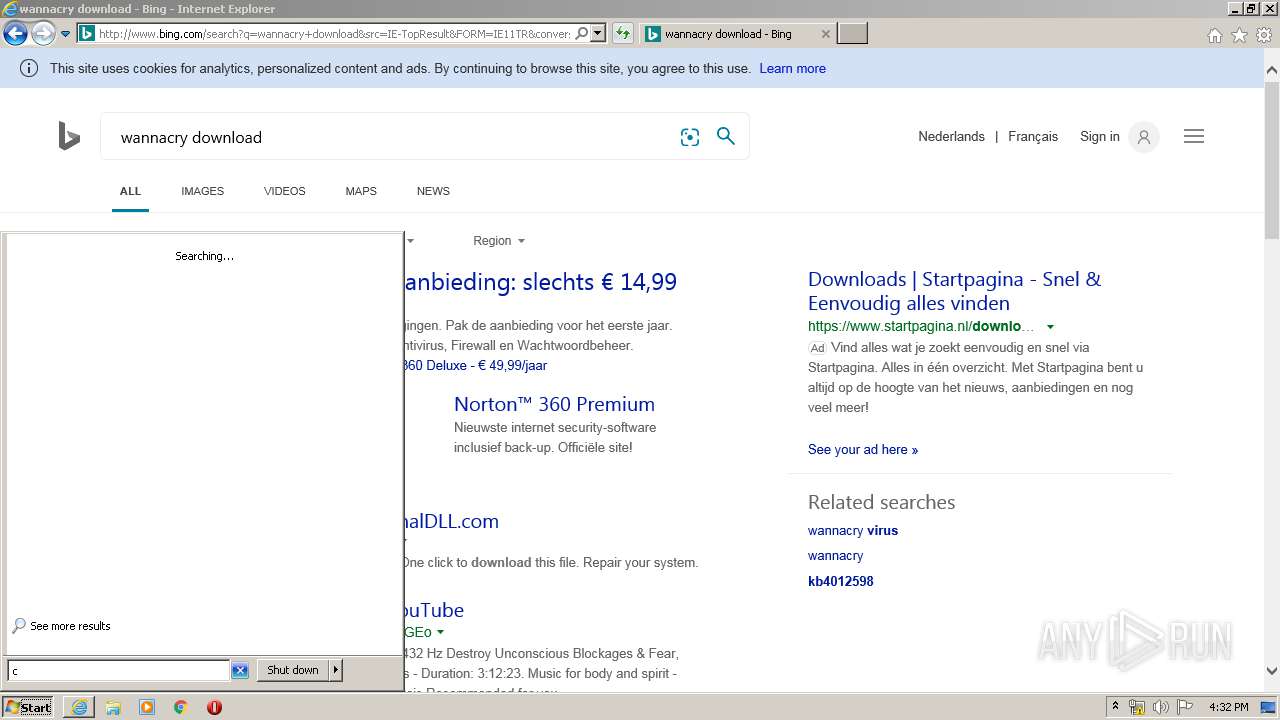Click page scrollbar up arrow
Viewport: 1280px width, 720px height.
1272,70
